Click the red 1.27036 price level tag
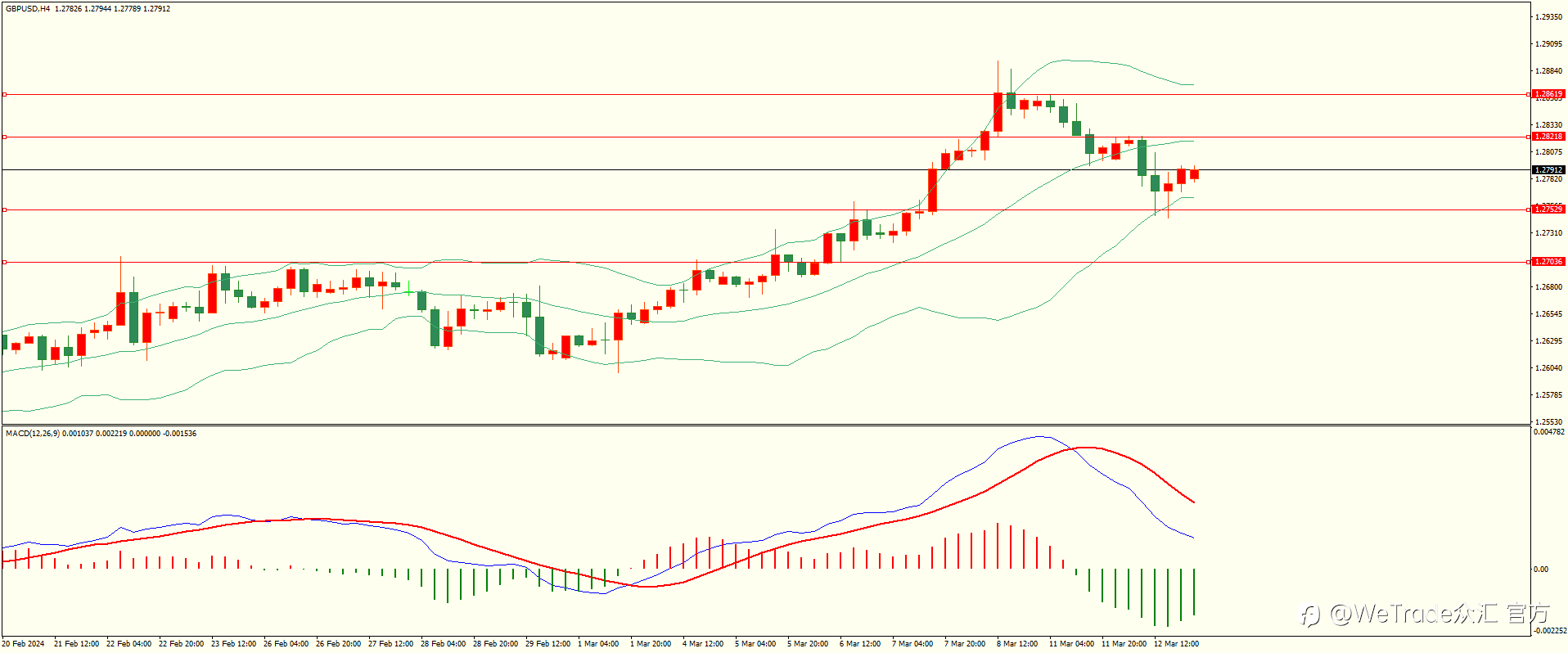 click(1548, 262)
